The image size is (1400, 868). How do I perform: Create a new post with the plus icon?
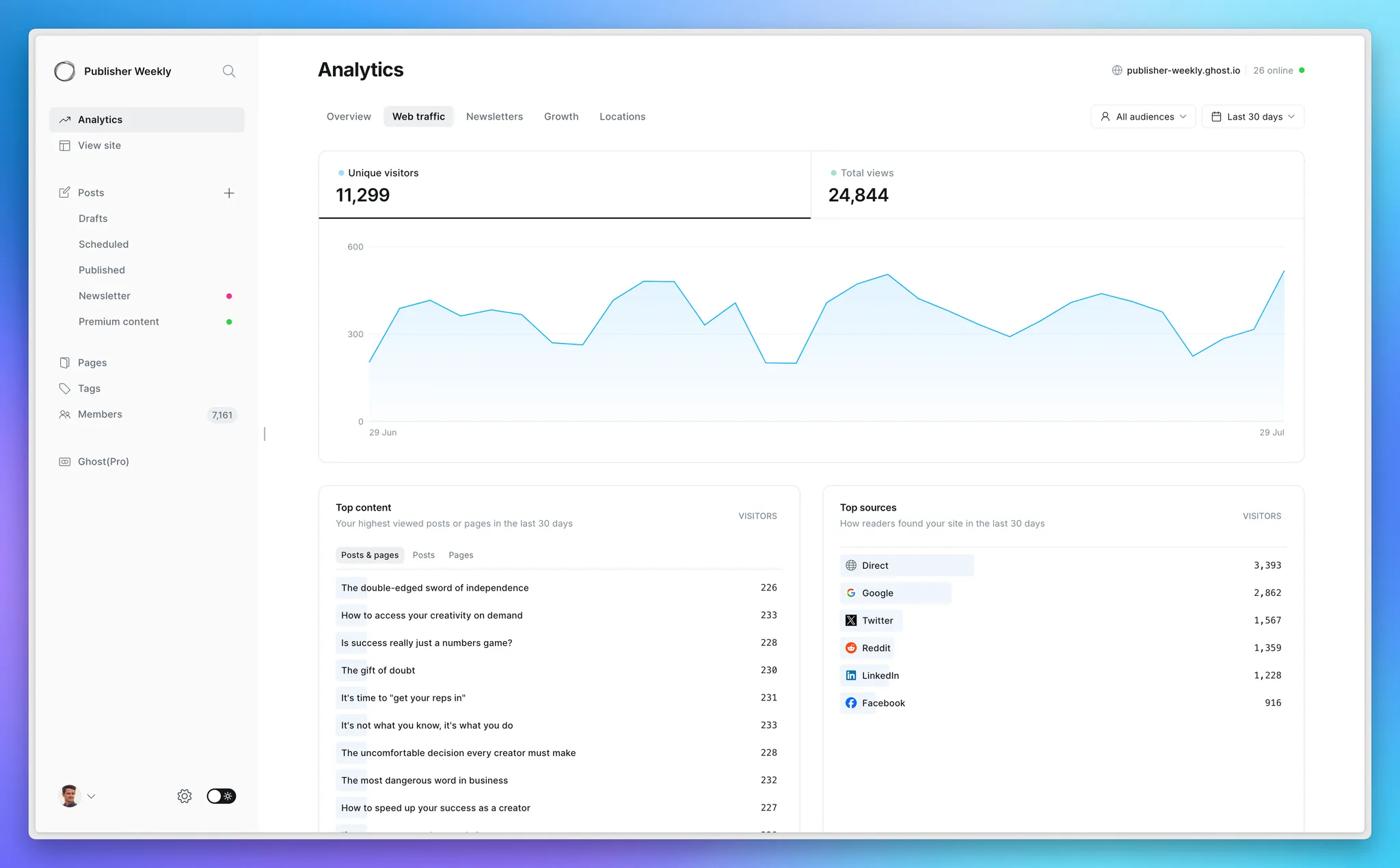click(229, 193)
